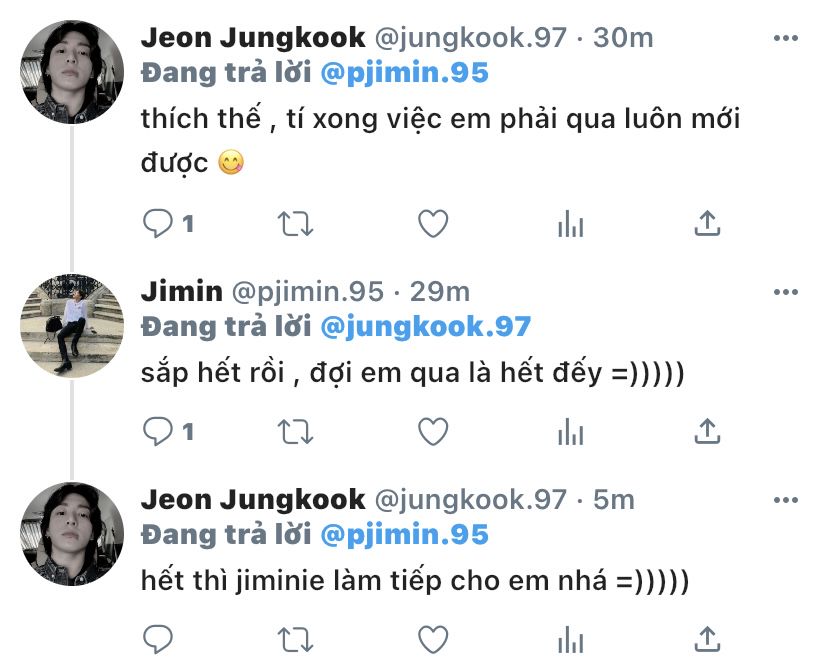Open Jimin's profile picture

[x=72, y=325]
